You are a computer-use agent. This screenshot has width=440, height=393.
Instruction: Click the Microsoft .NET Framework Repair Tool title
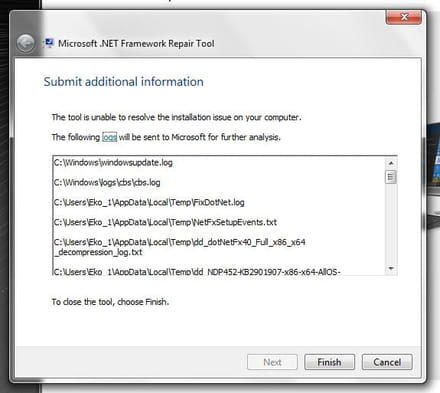point(136,43)
